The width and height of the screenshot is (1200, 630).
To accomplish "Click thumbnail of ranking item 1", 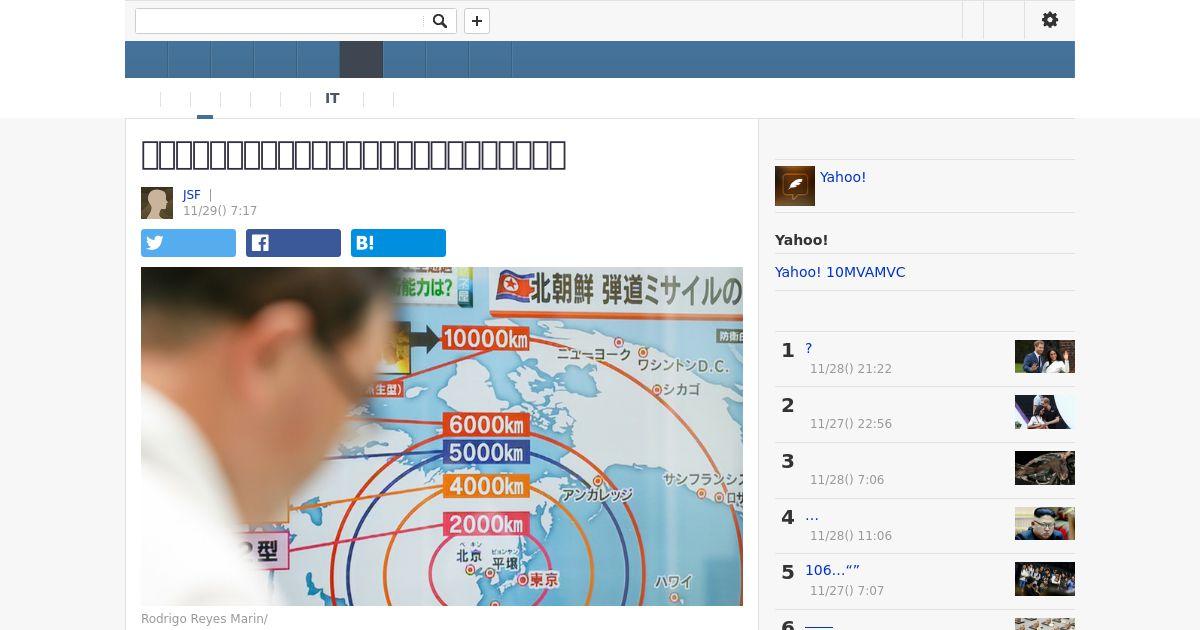I will 1045,357.
